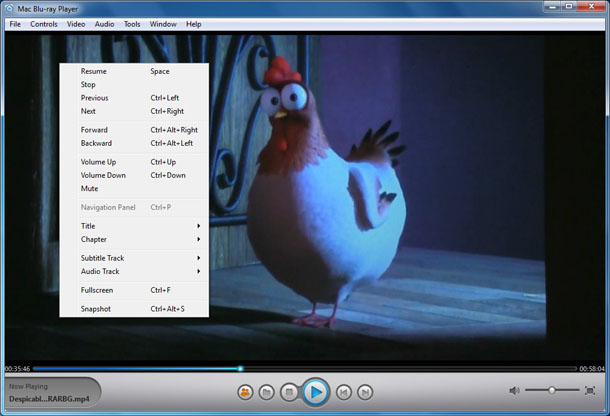Select Mute in the context menu
This screenshot has height=416, width=610.
(134, 188)
